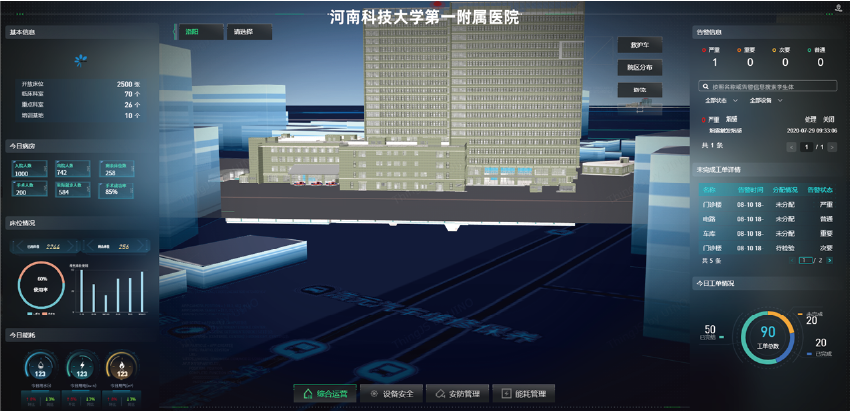Select the red 严重 alarm severity filter
851x412 pixels.
pyautogui.click(x=713, y=49)
